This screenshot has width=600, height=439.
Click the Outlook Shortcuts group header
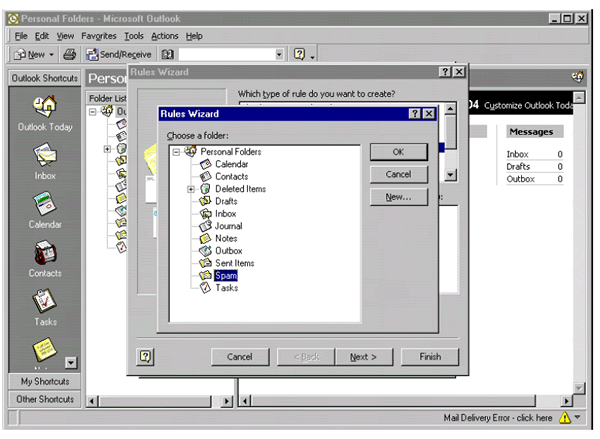45,78
